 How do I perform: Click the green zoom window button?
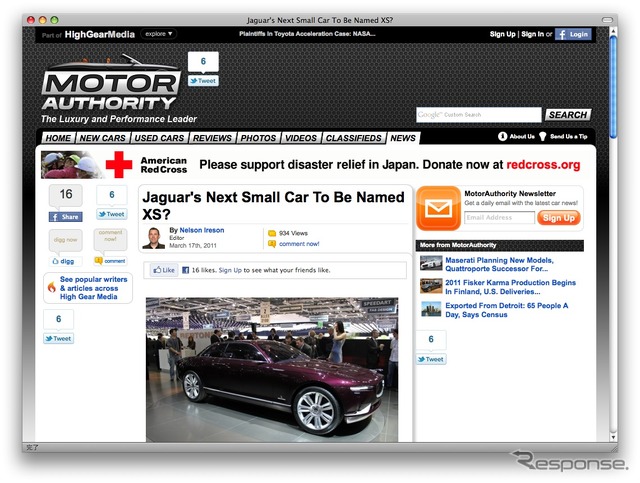[54, 20]
